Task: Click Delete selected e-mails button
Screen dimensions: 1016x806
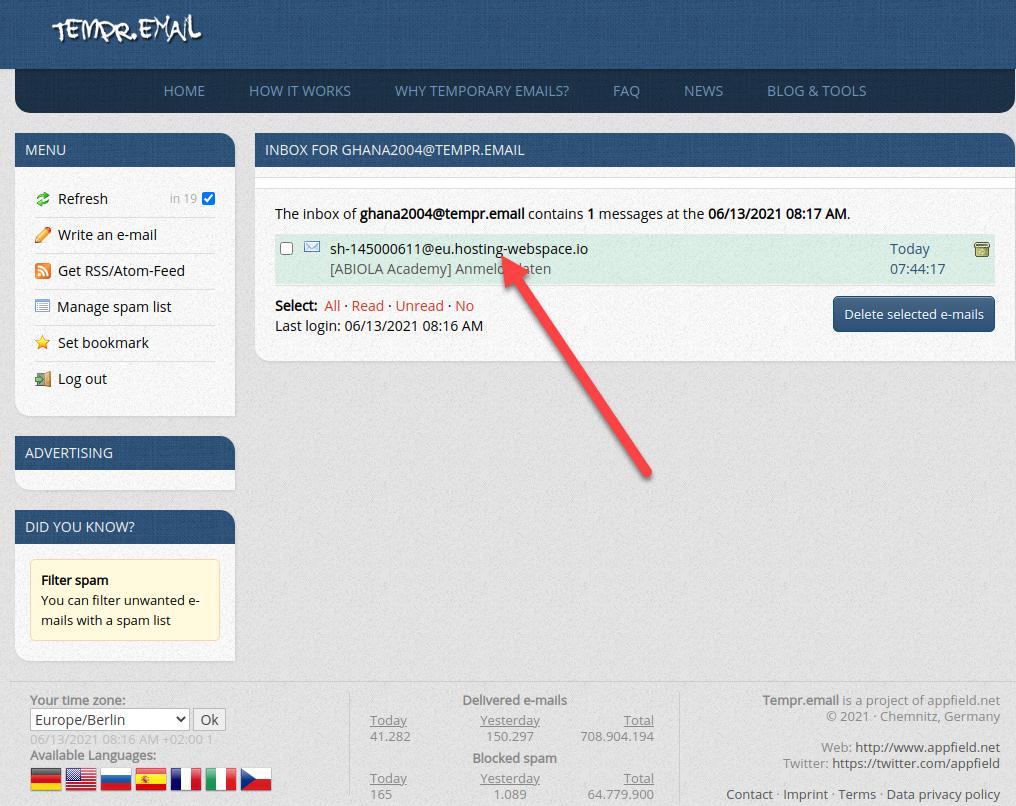Action: (x=914, y=314)
